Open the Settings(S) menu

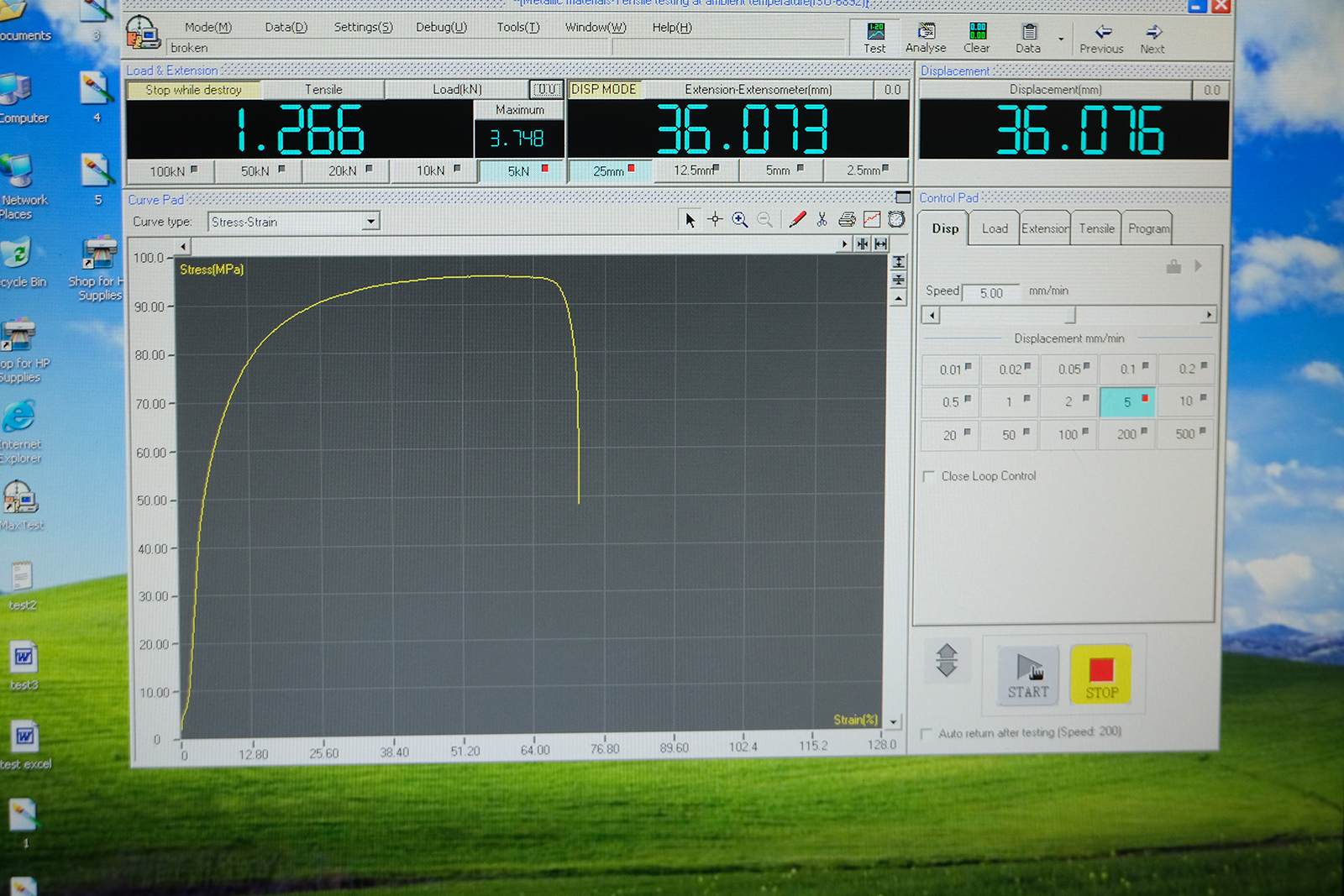[x=363, y=27]
